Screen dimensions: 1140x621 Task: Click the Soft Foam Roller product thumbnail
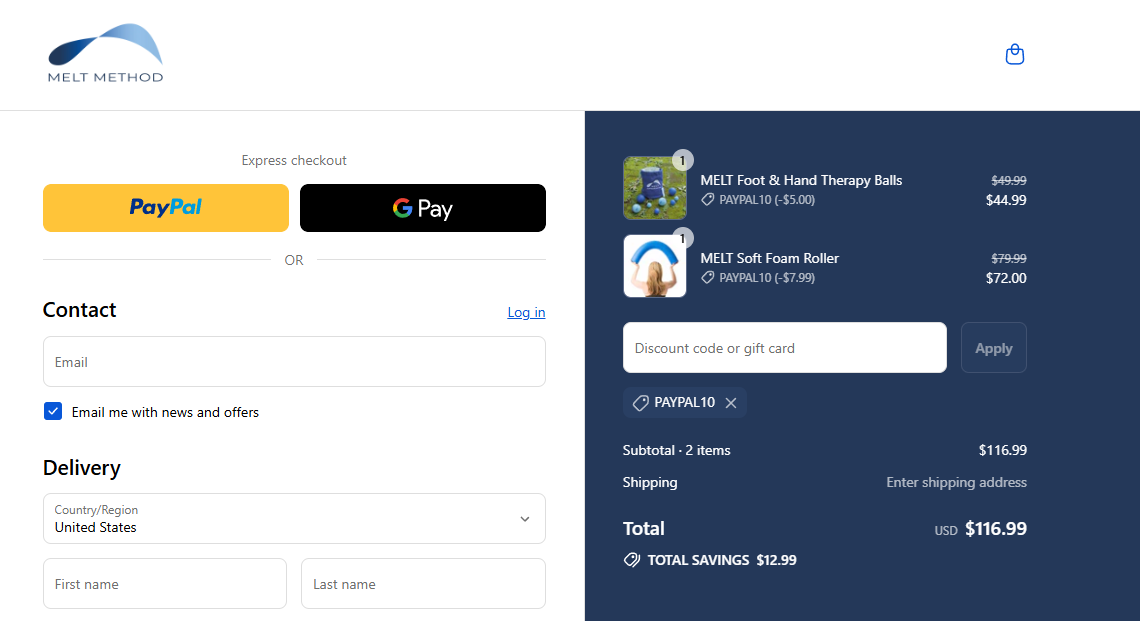point(654,265)
